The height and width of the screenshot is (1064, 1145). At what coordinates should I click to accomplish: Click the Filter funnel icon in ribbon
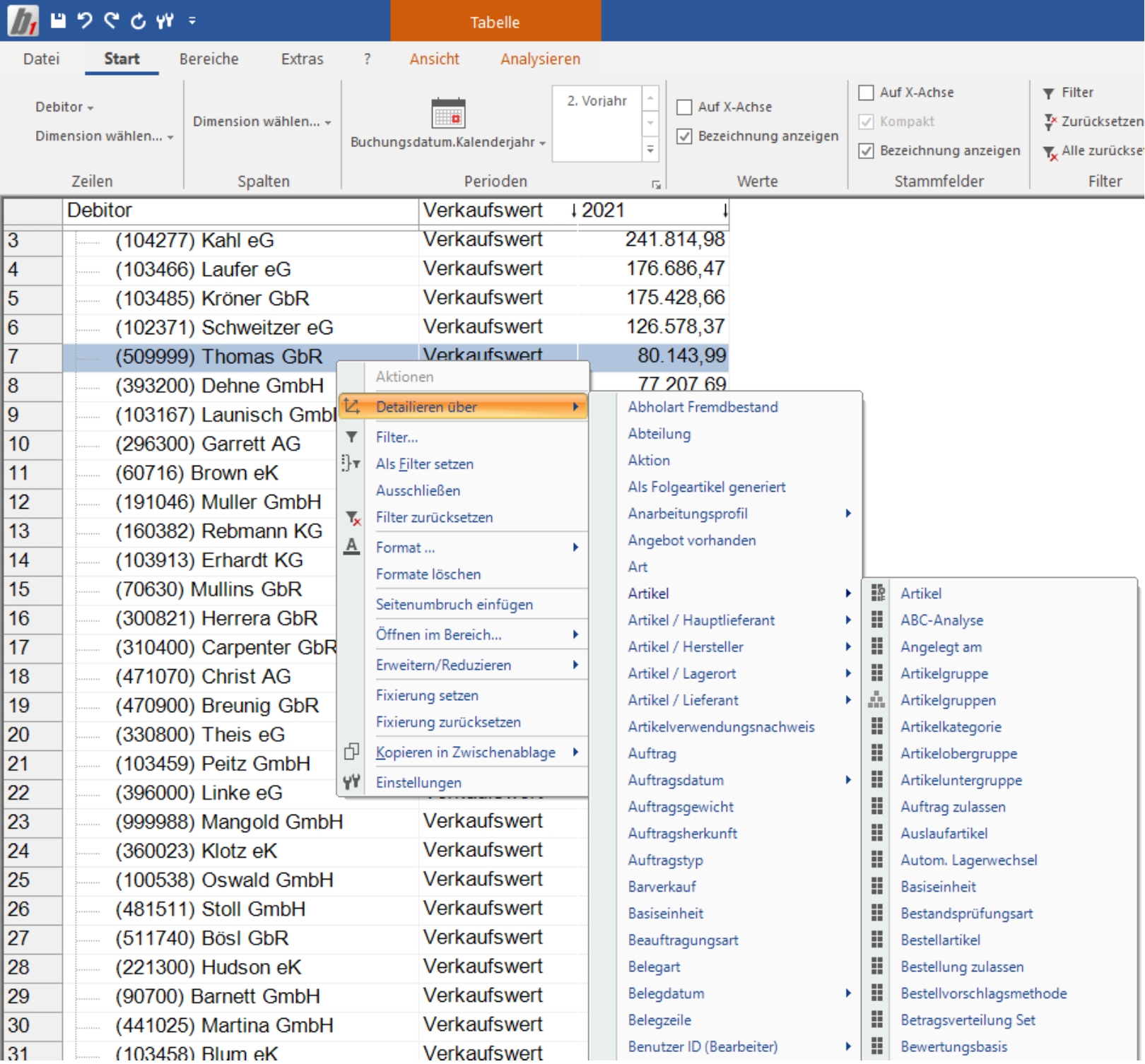click(1049, 93)
